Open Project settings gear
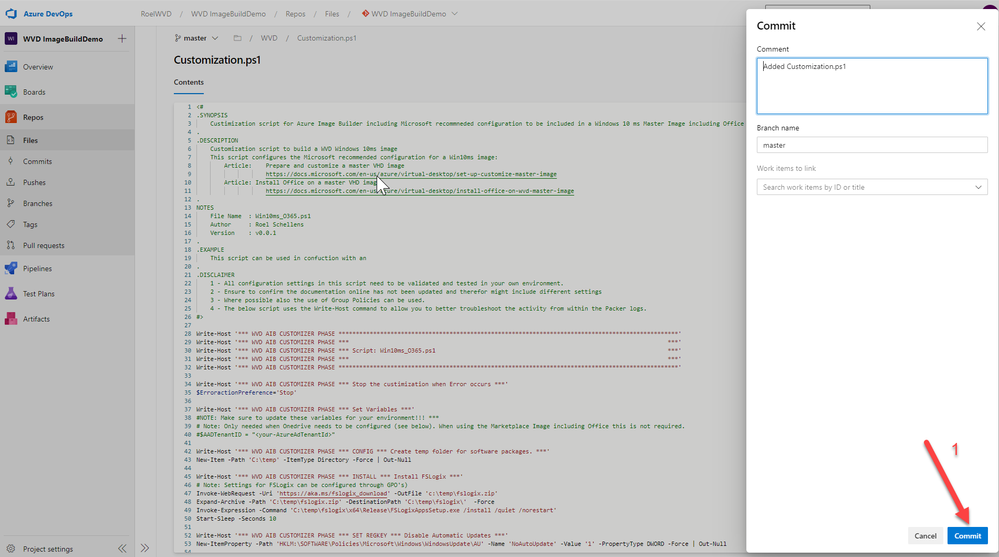This screenshot has width=999, height=557. (11, 548)
